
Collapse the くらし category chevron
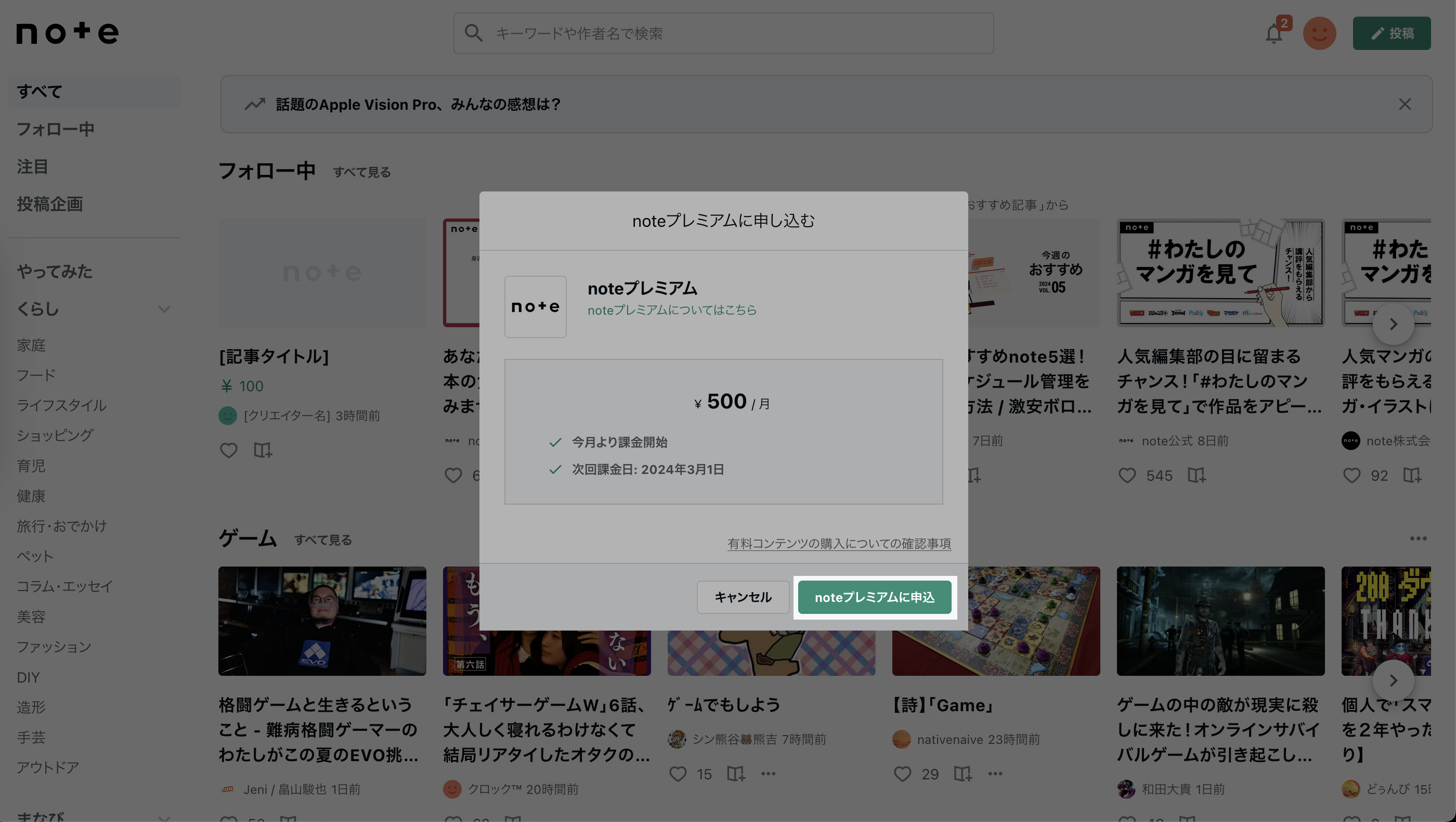164,309
